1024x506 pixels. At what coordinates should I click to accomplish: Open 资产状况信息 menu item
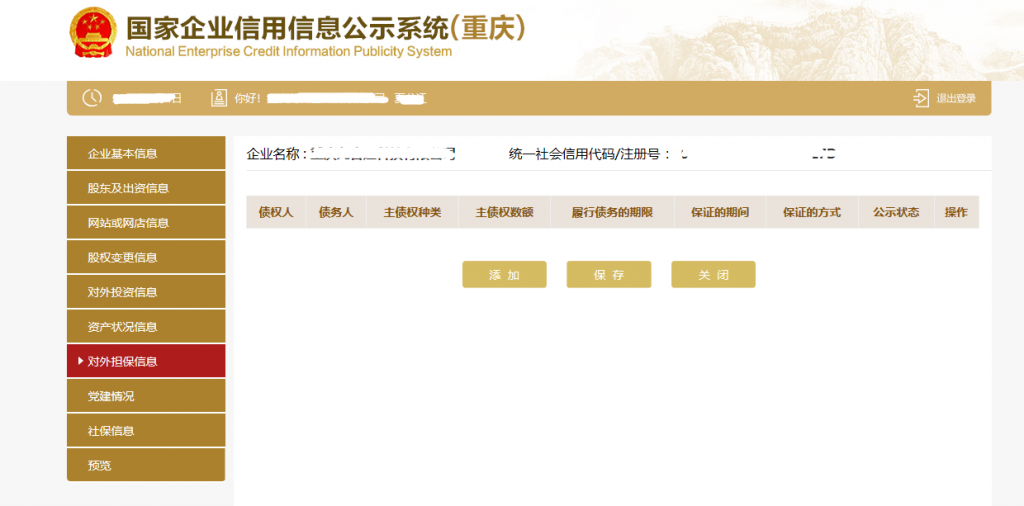coord(146,326)
